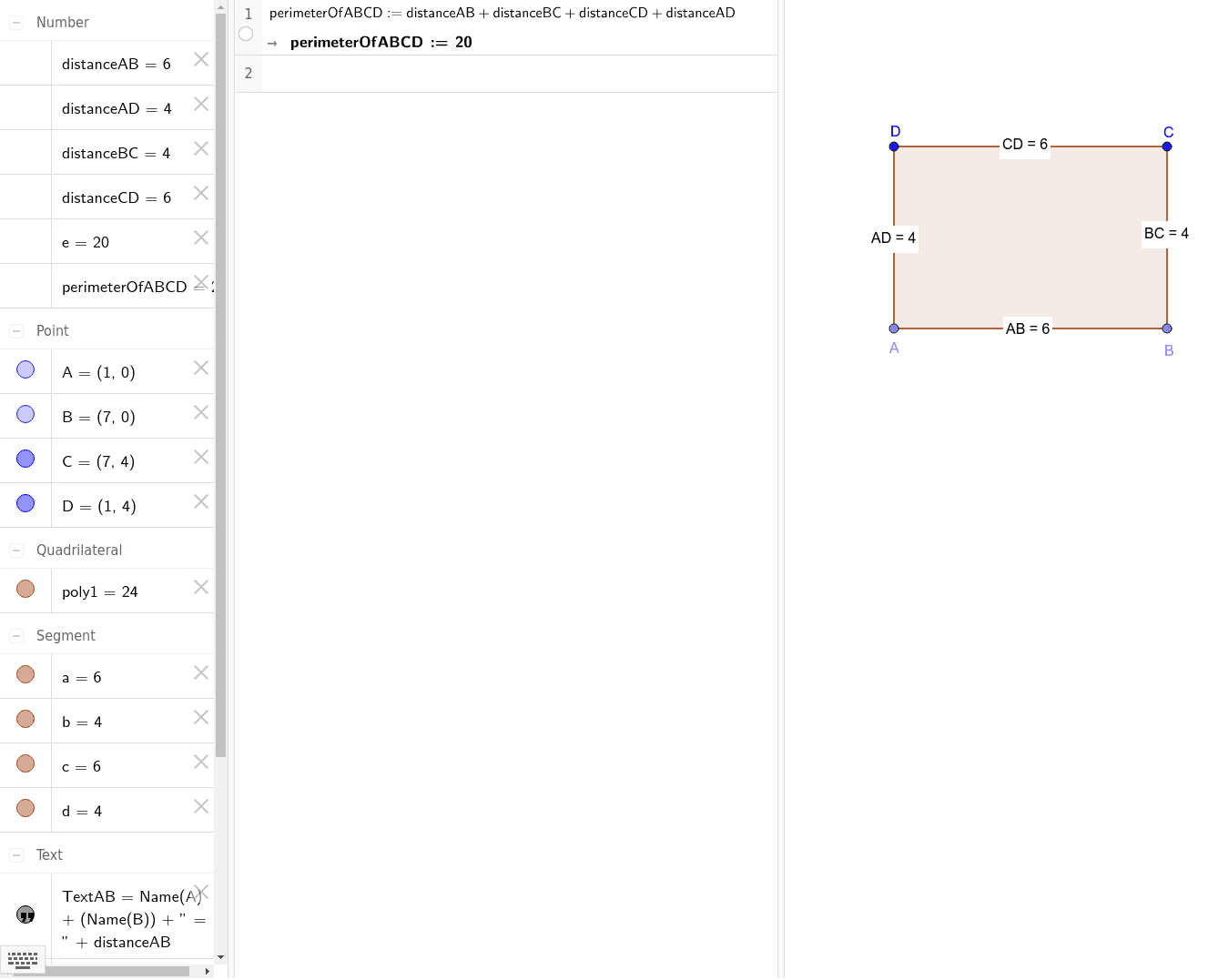Delete segment b = 4
The image size is (1208, 980).
click(201, 717)
